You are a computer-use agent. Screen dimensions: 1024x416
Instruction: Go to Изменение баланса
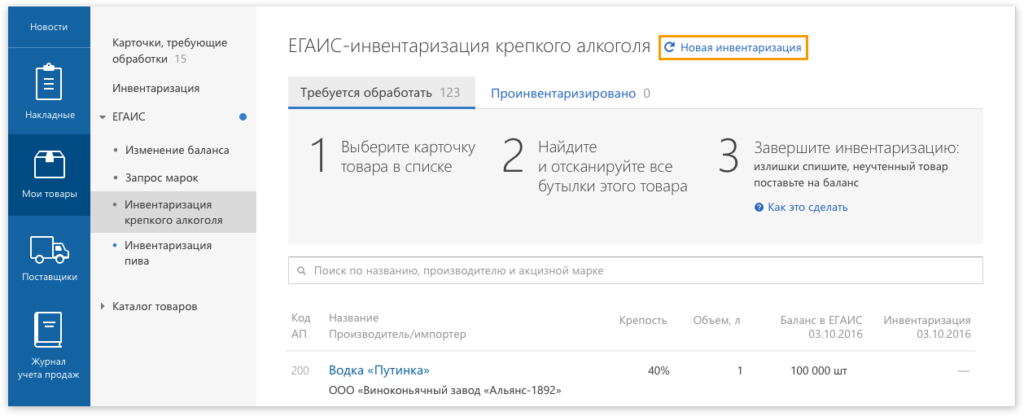pyautogui.click(x=177, y=150)
